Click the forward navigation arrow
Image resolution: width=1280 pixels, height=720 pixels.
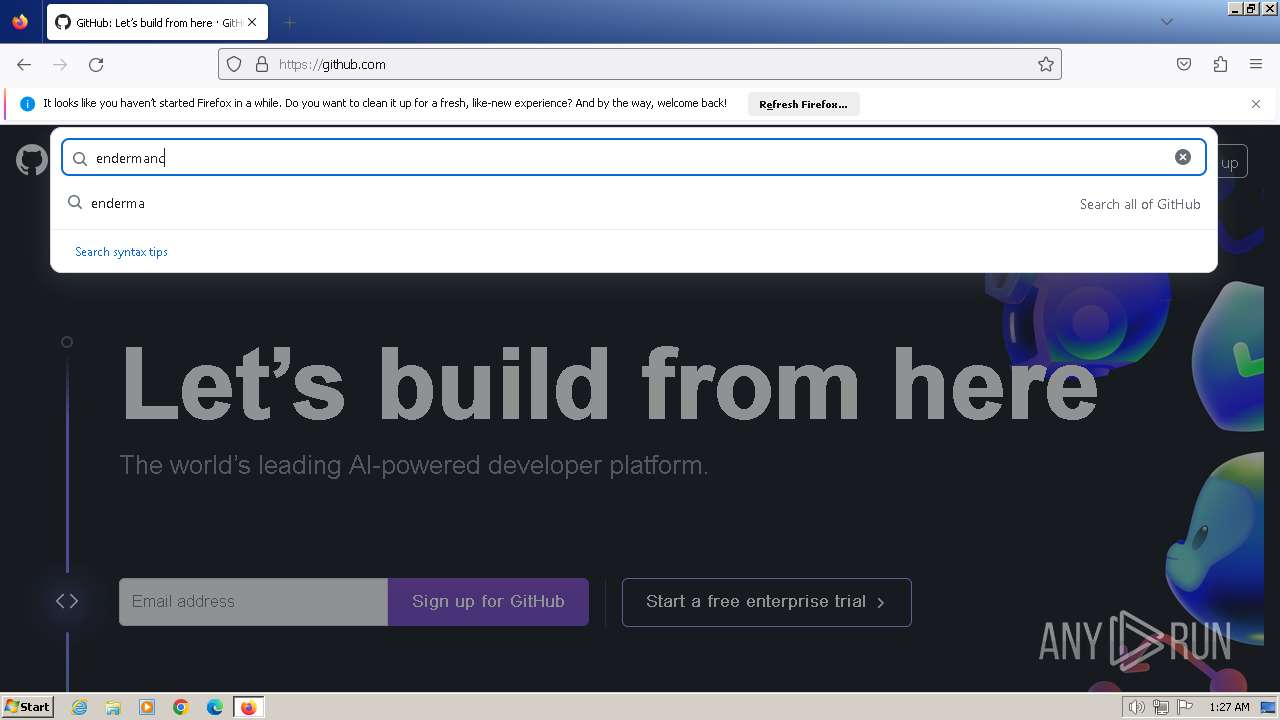click(60, 64)
